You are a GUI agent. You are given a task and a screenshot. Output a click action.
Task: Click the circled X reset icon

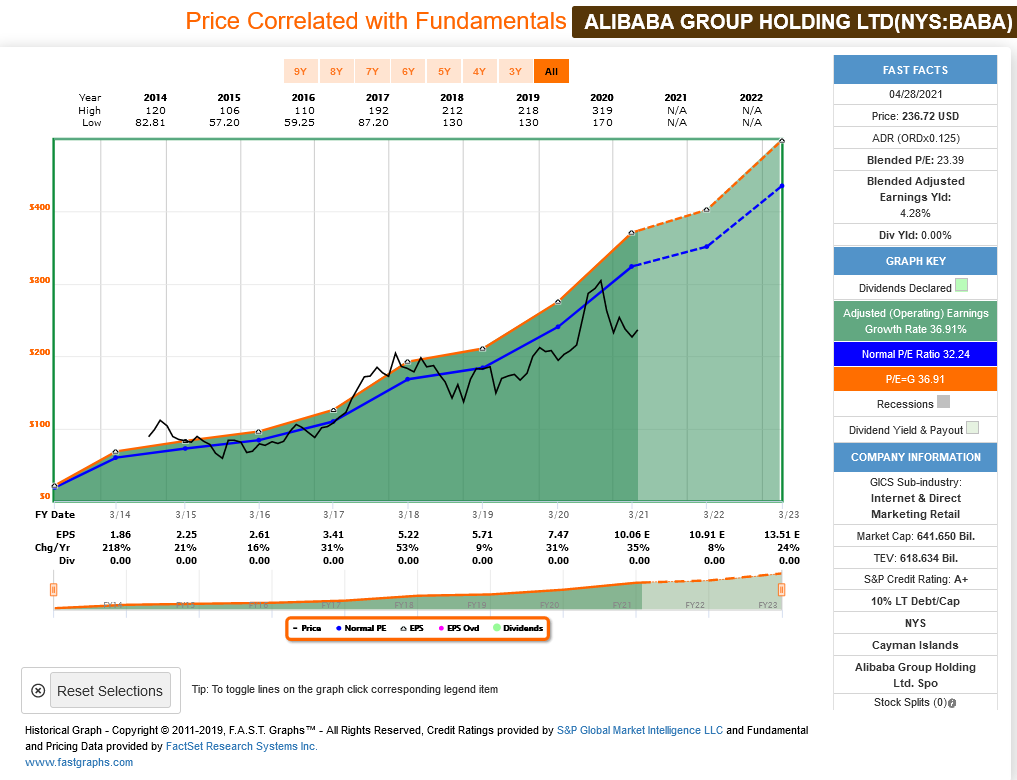pyautogui.click(x=38, y=691)
